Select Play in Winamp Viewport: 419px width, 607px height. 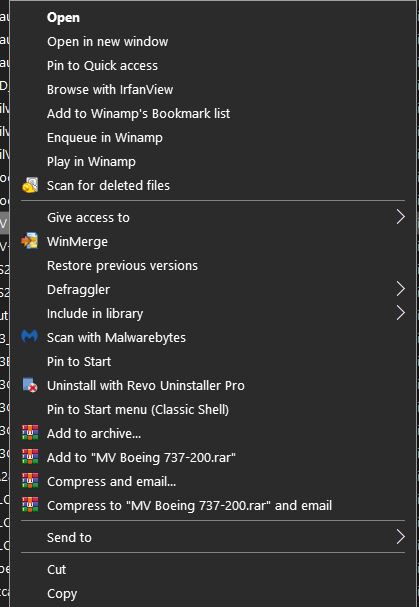pos(91,161)
